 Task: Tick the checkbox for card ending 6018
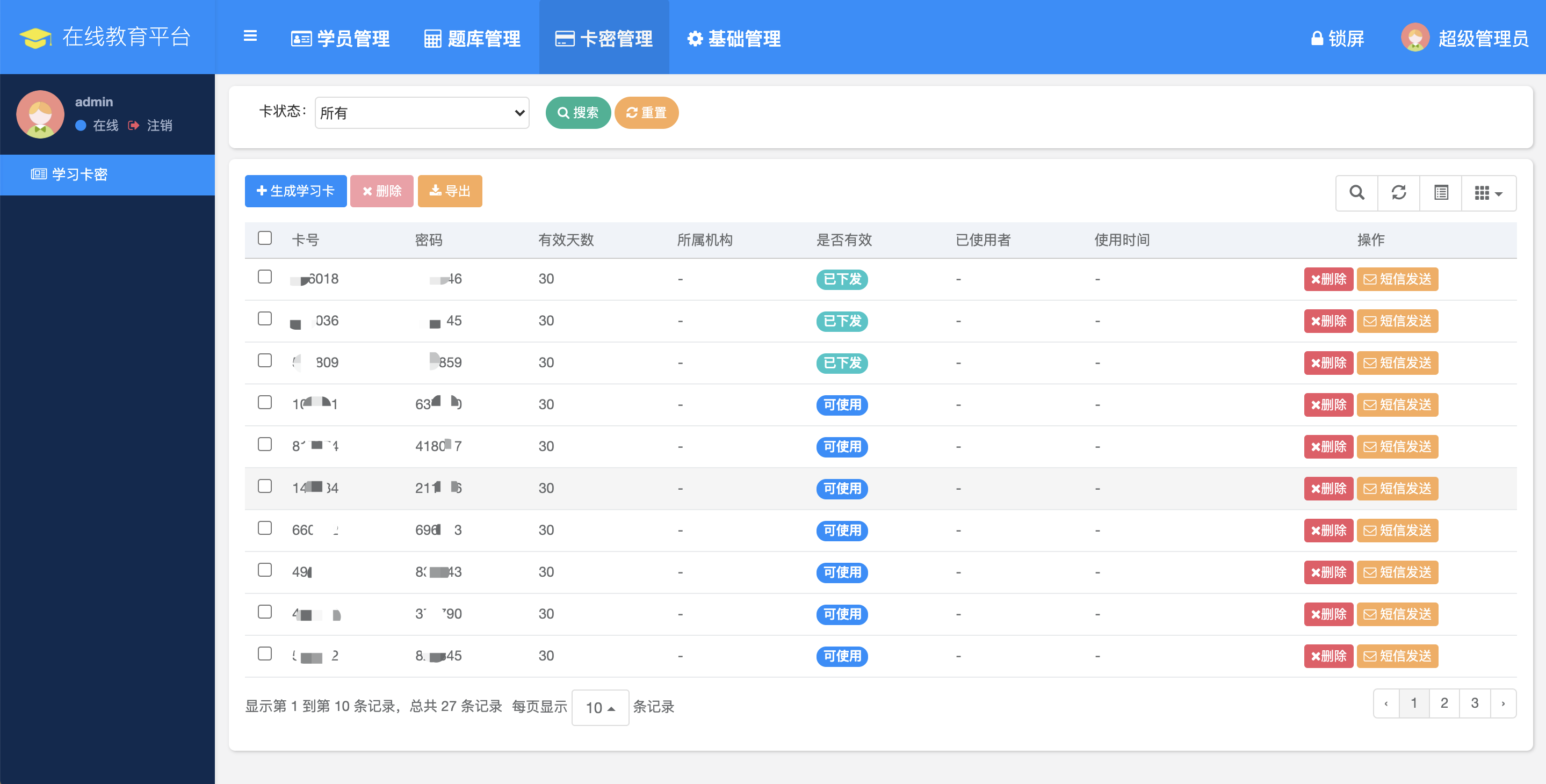265,277
